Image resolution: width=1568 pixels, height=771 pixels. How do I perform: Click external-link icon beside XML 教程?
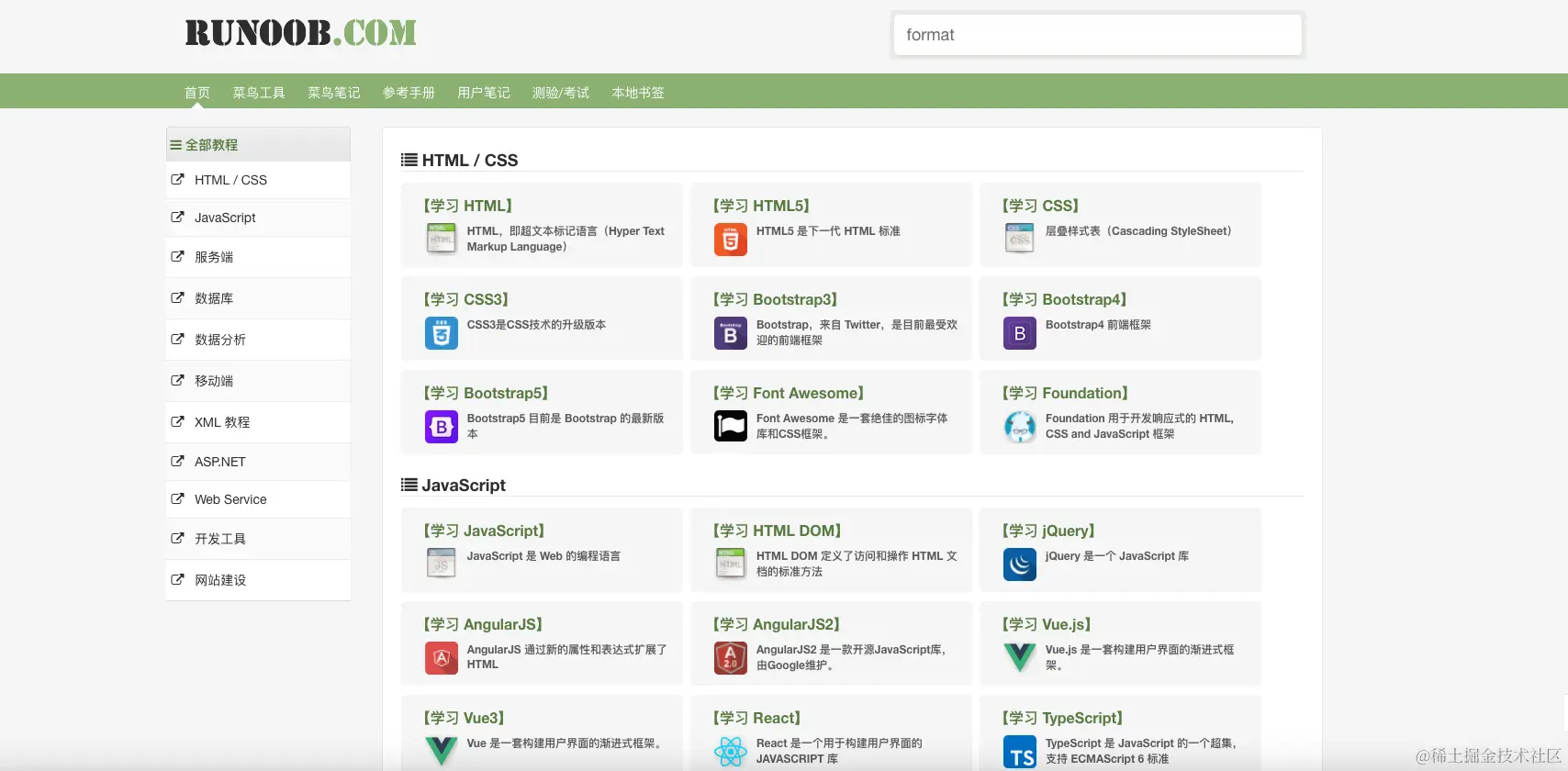177,422
